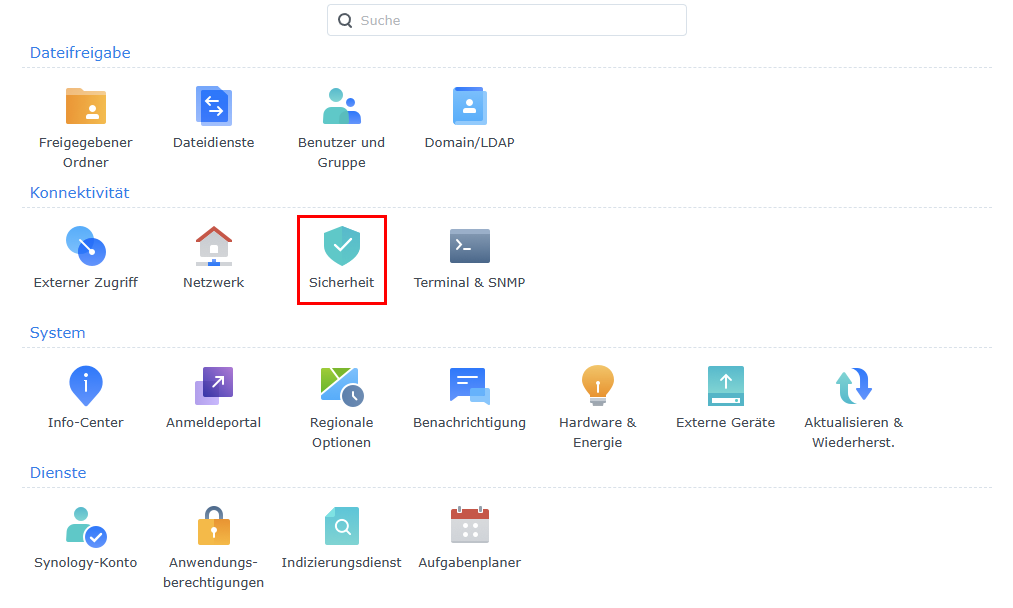1013x608 pixels.
Task: Open Anwendungsberechtigungen icon
Action: pos(213,526)
